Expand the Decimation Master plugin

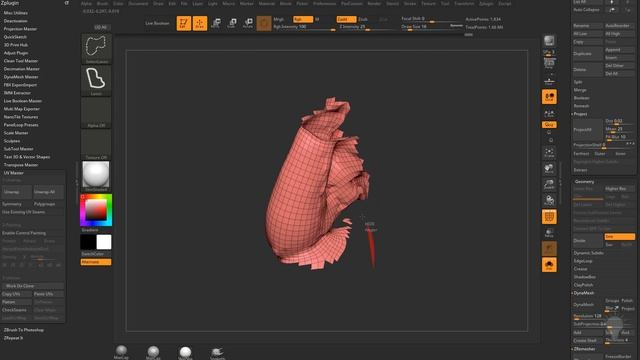pos(21,69)
